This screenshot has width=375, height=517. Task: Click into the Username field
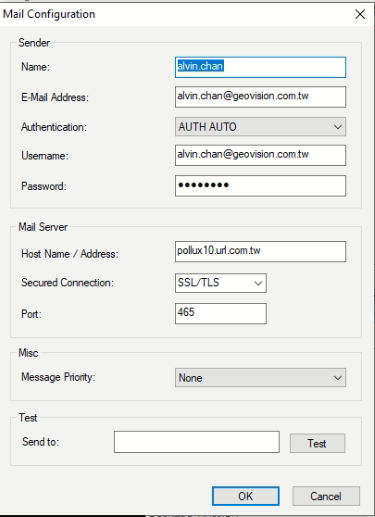click(x=260, y=155)
